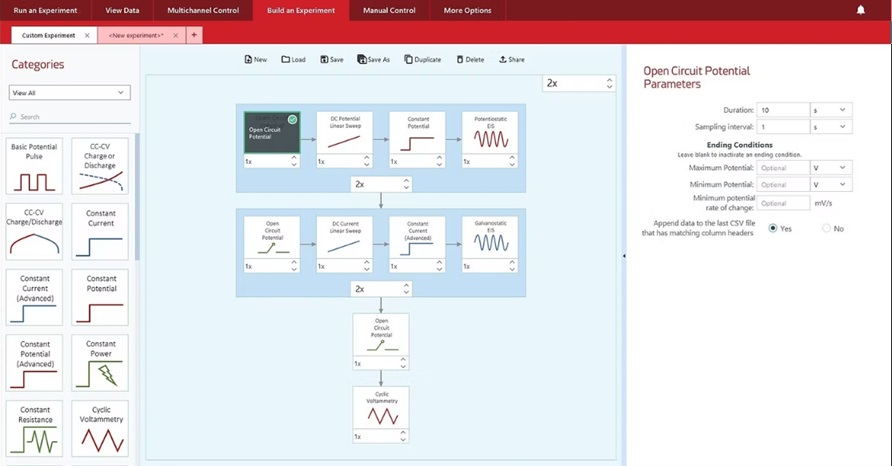The width and height of the screenshot is (892, 466).
Task: Click Save in the toolbar
Action: [x=332, y=59]
